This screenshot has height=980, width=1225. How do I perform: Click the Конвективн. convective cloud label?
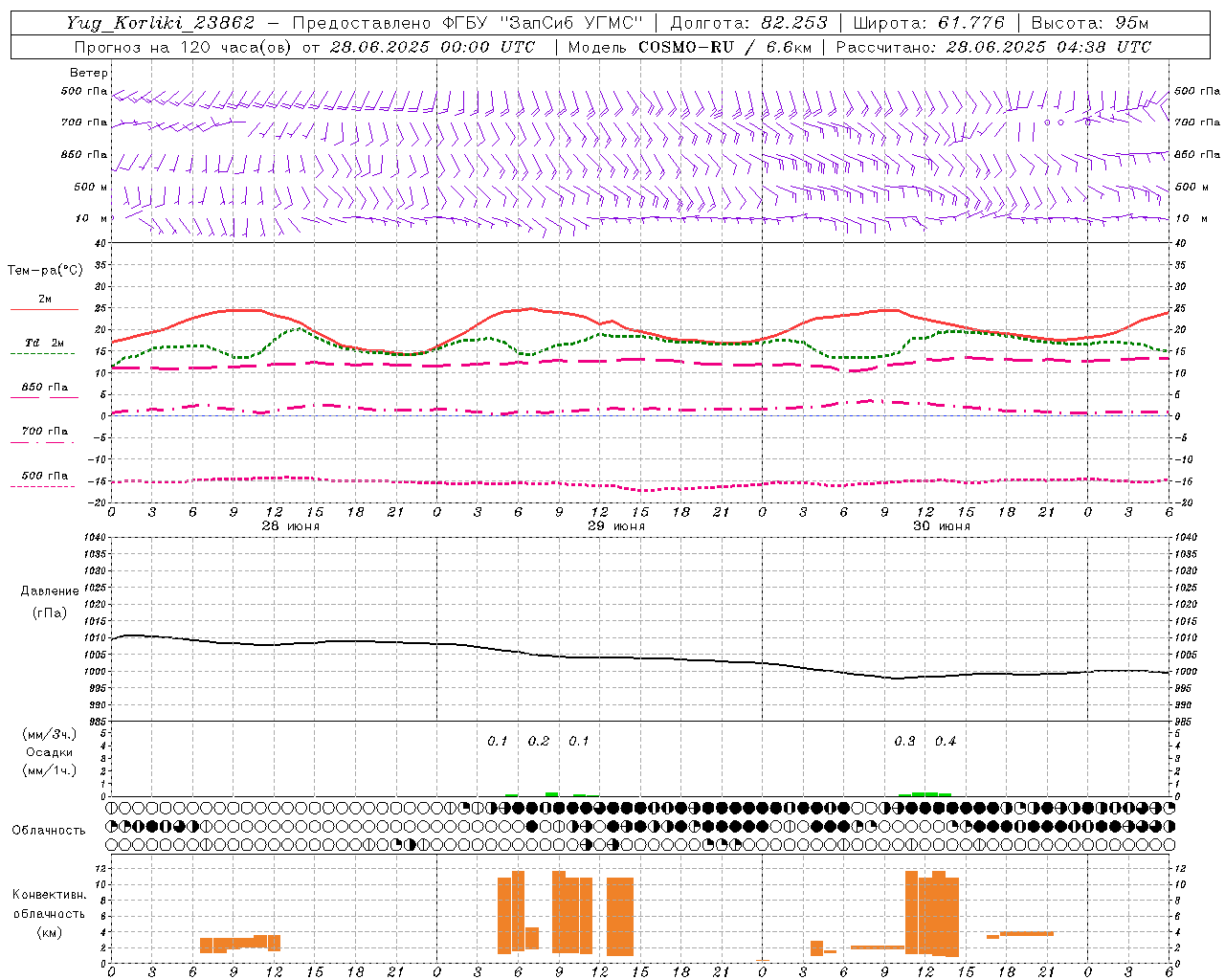point(49,895)
